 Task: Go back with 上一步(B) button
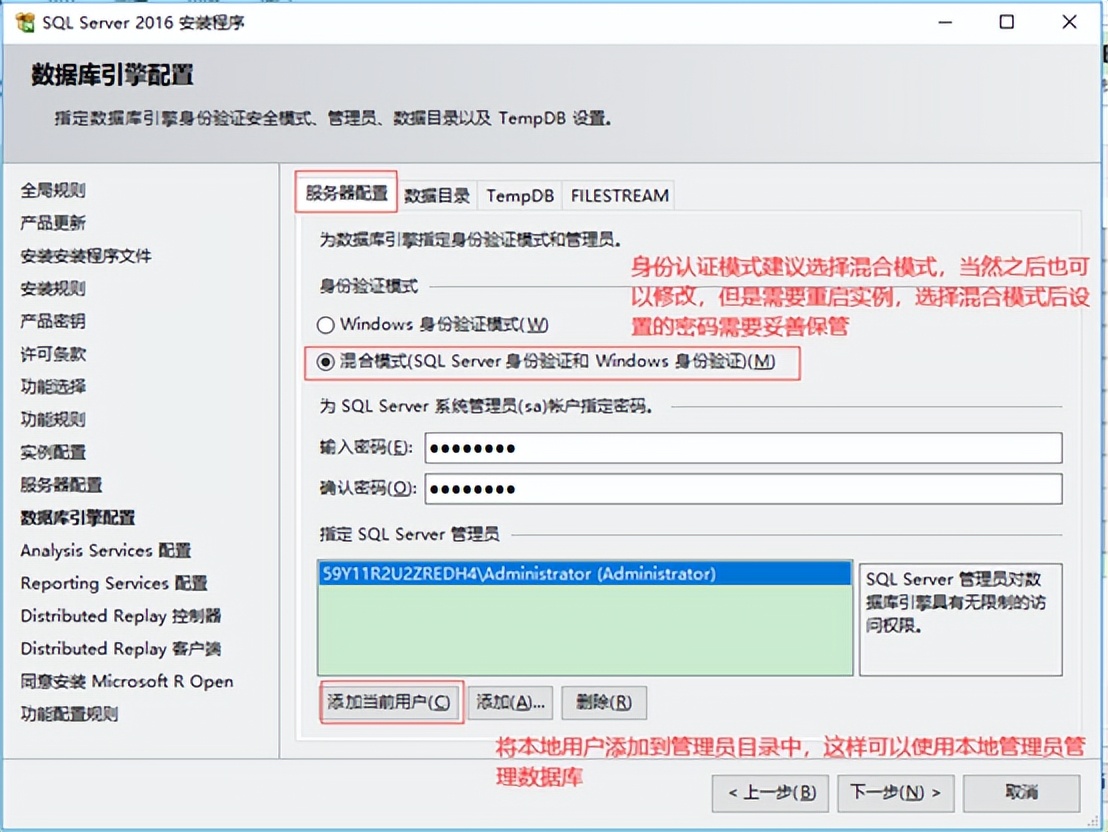[770, 793]
